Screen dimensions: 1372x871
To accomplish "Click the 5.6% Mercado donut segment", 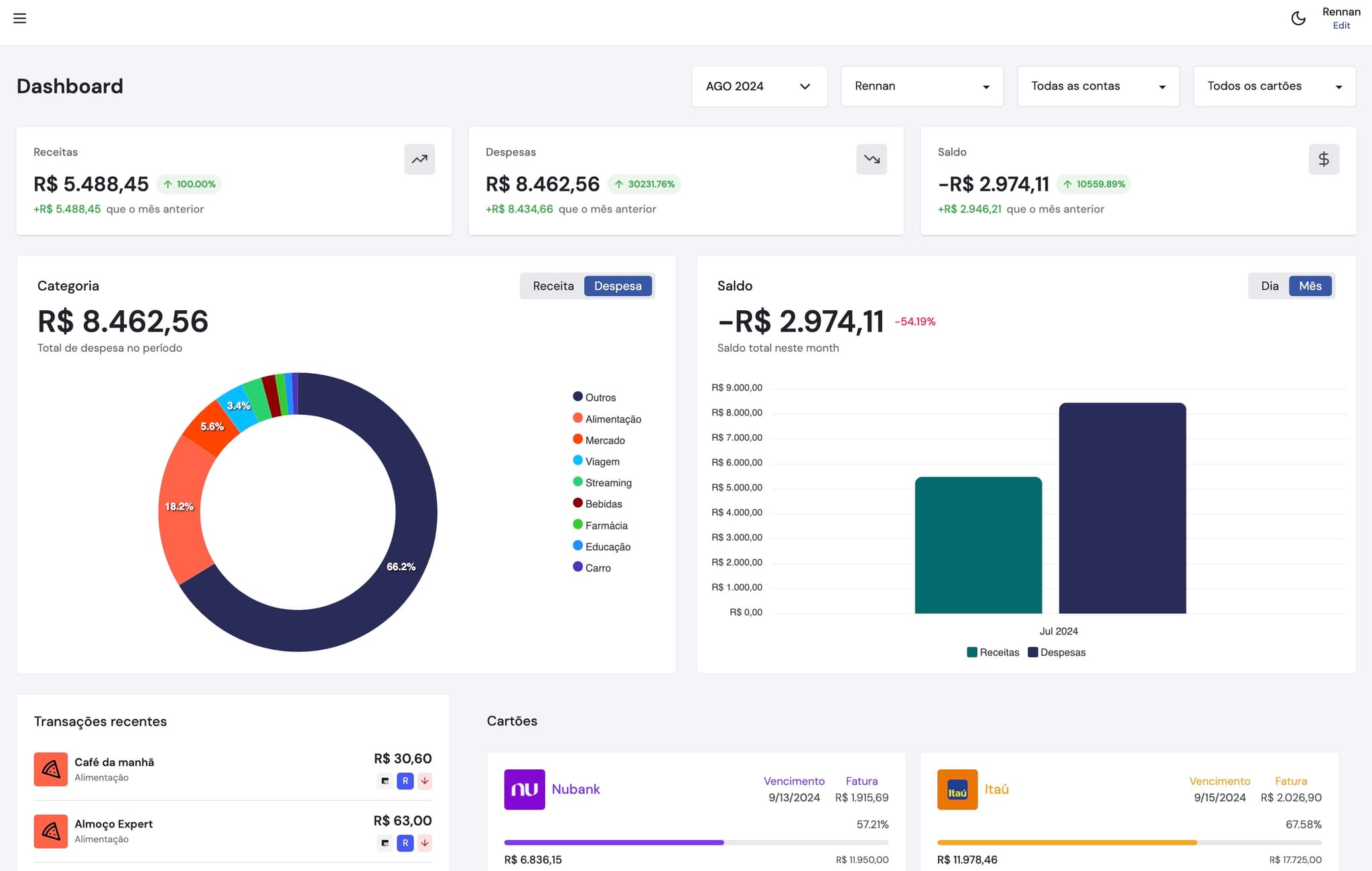I will tap(212, 427).
